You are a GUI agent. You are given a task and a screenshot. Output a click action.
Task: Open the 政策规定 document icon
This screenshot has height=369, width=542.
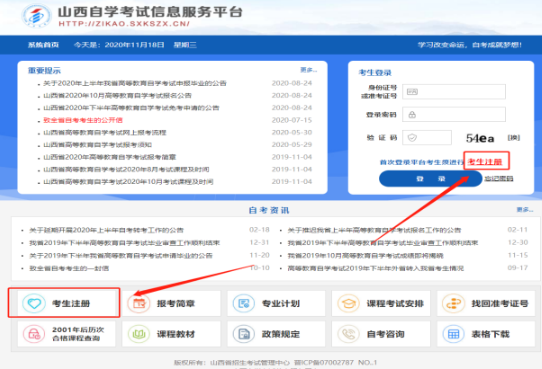click(244, 334)
